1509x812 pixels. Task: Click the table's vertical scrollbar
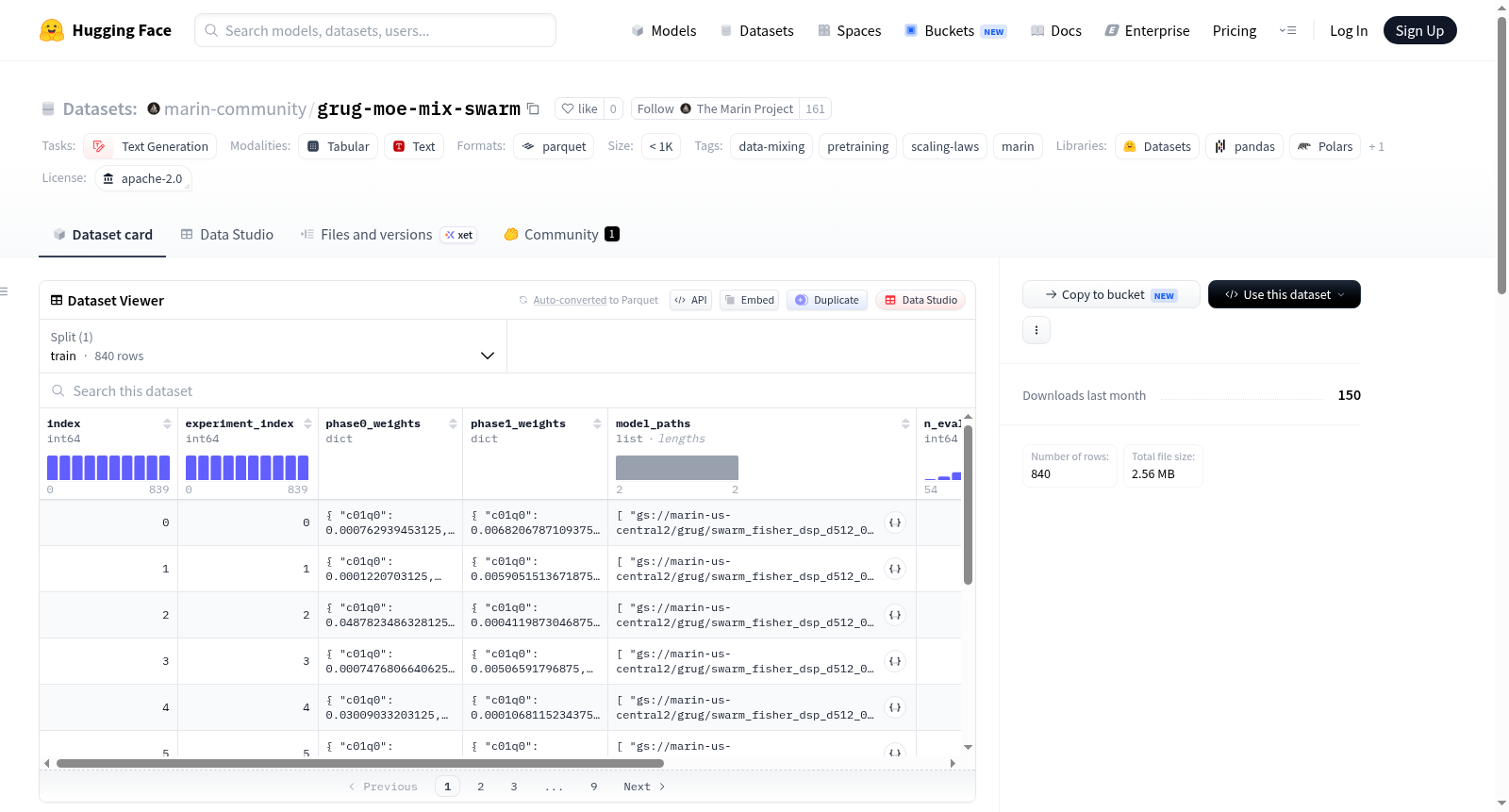pos(968,505)
